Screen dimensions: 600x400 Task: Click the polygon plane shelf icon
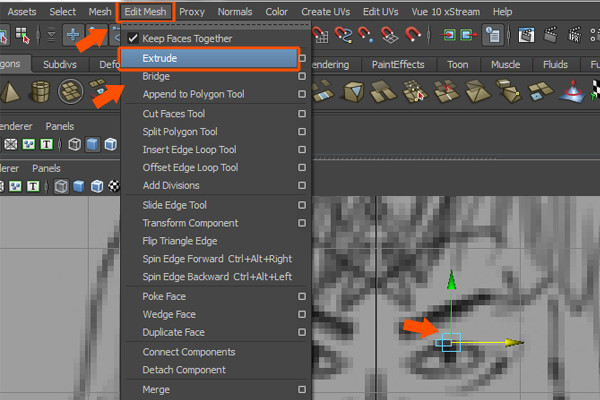[x=70, y=92]
